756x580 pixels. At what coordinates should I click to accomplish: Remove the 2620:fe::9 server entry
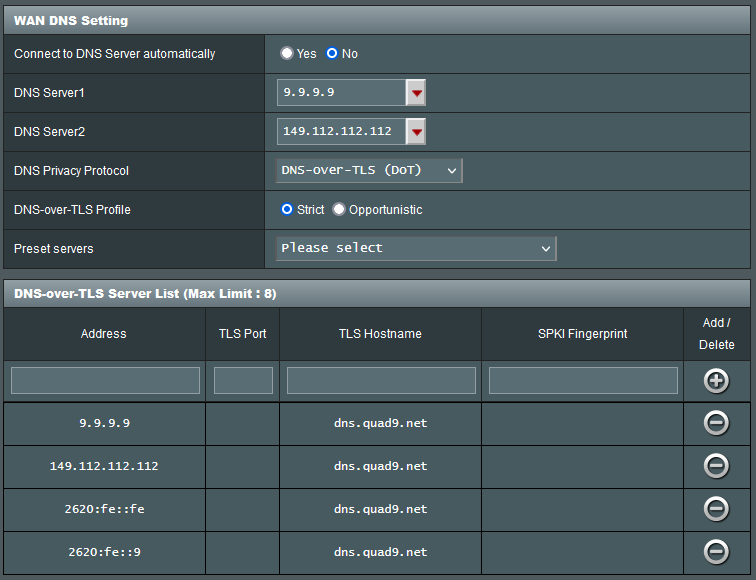pyautogui.click(x=716, y=552)
